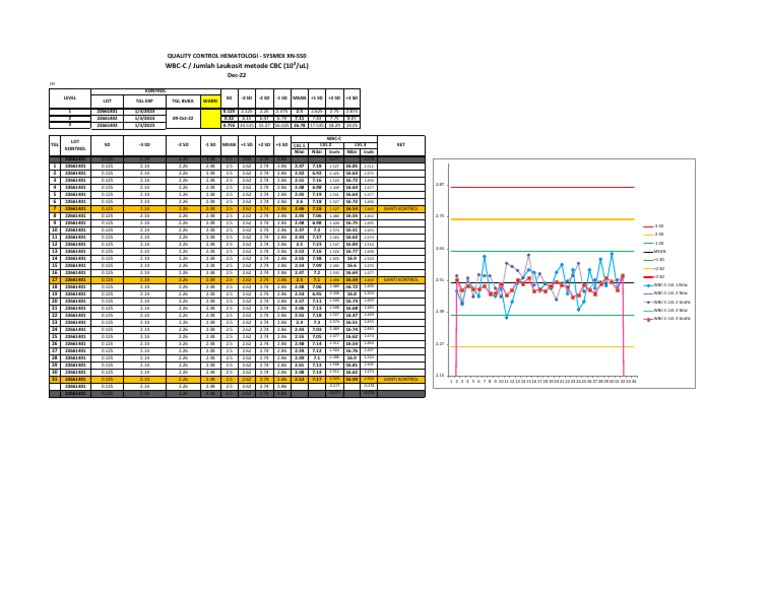Click the '+1 SD' entry in the chart legend
This screenshot has width=768, height=593.
pyautogui.click(x=654, y=260)
